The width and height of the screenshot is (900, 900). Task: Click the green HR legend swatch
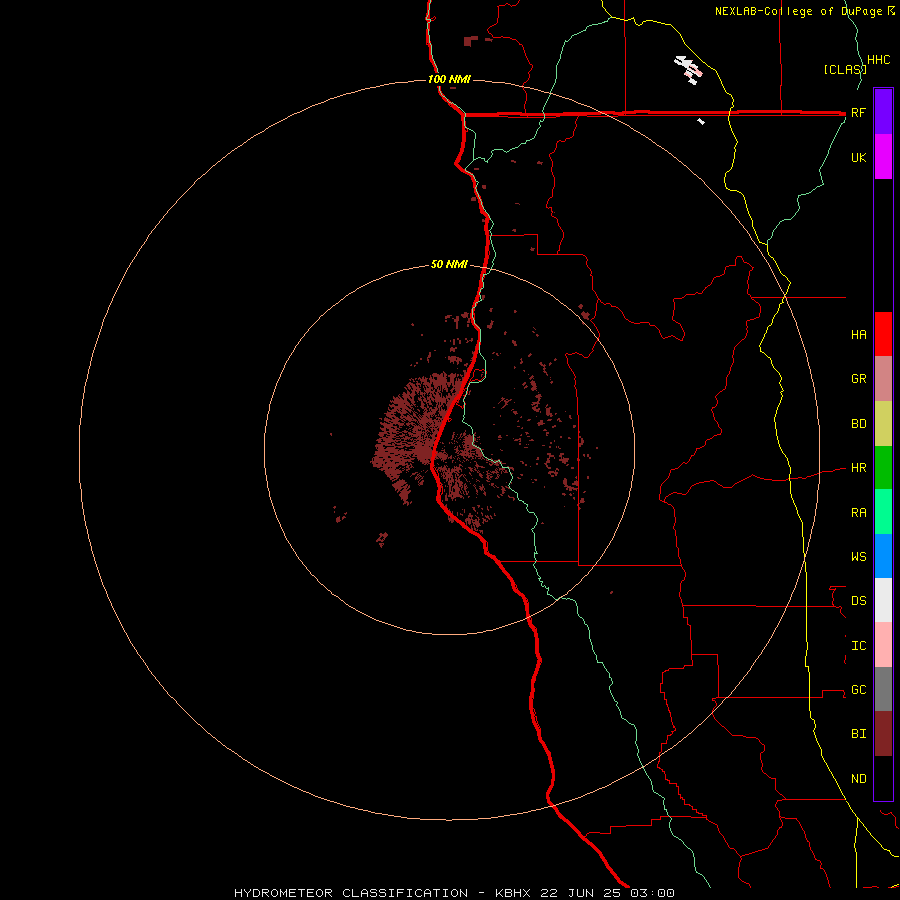tap(883, 467)
